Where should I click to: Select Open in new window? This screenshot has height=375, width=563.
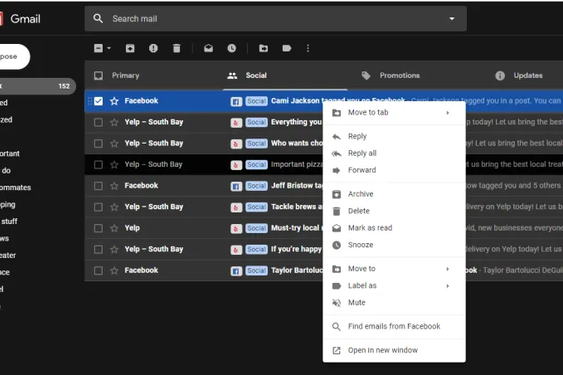[394, 350]
